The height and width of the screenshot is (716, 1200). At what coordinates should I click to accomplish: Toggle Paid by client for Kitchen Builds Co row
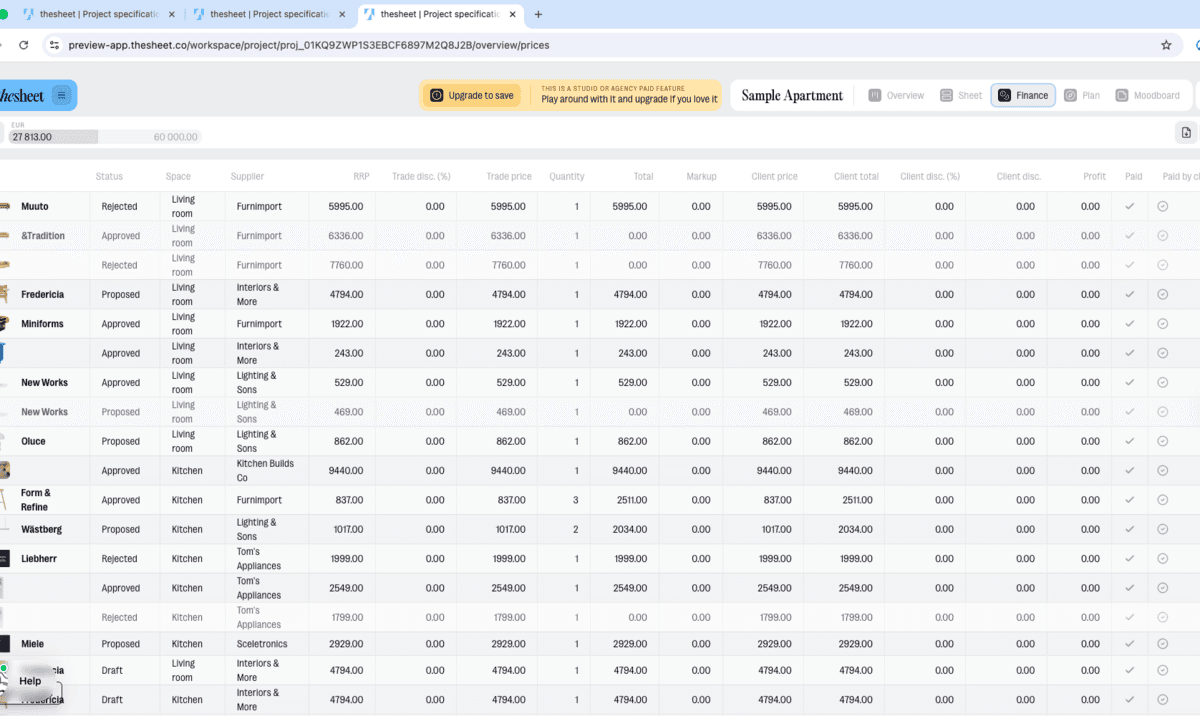pos(1163,471)
